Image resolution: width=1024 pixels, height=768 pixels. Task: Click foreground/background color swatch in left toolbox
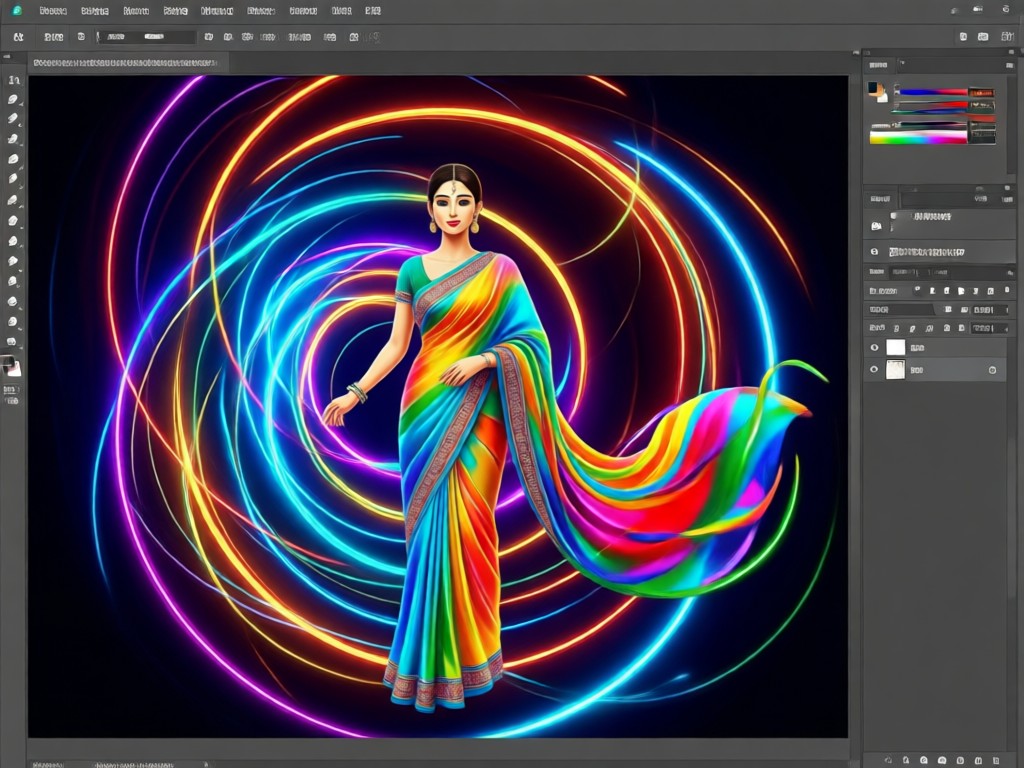click(x=11, y=366)
